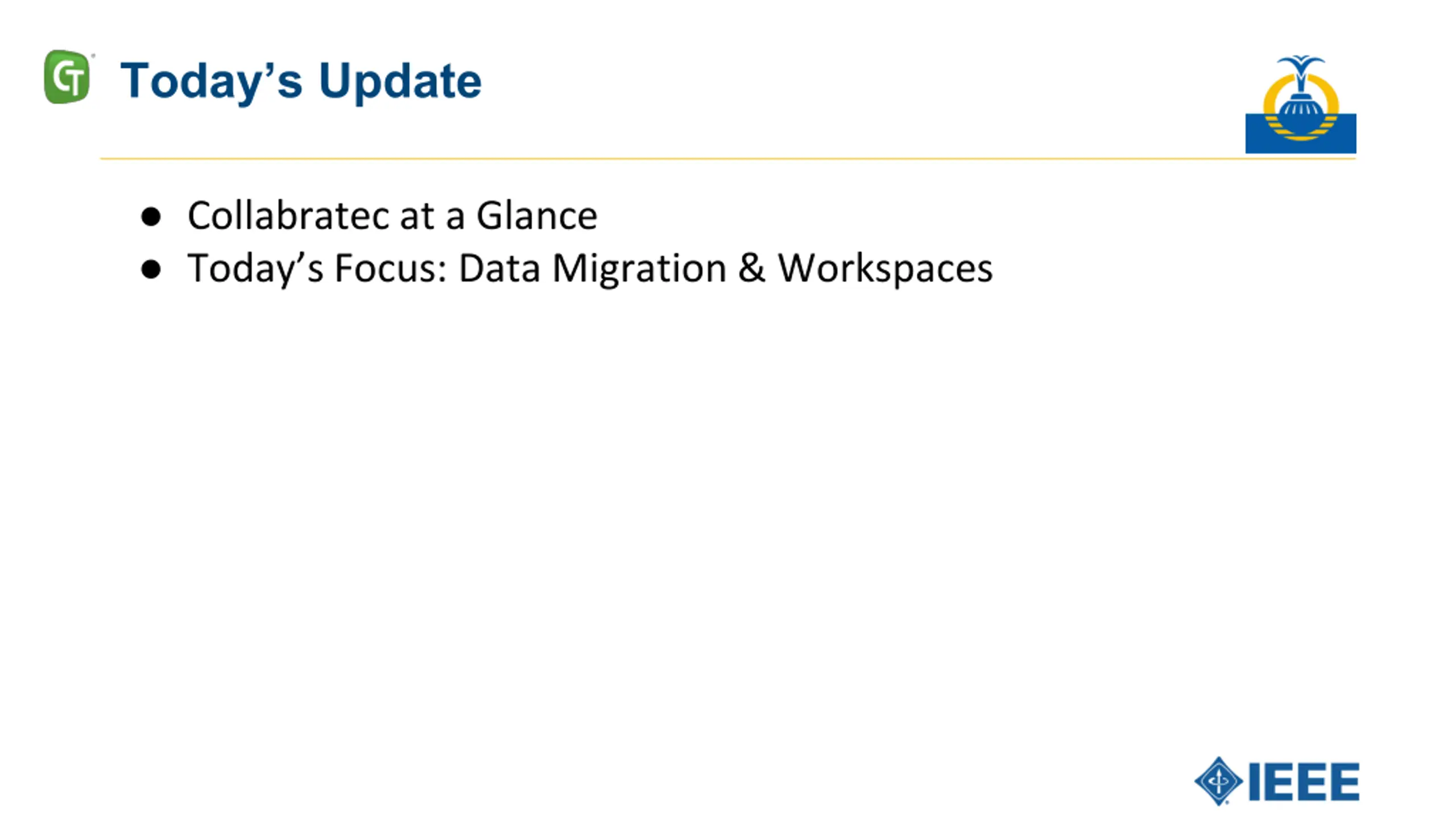Click the fountain emblem logo at top right
Image resolution: width=1456 pixels, height=819 pixels.
1300,105
